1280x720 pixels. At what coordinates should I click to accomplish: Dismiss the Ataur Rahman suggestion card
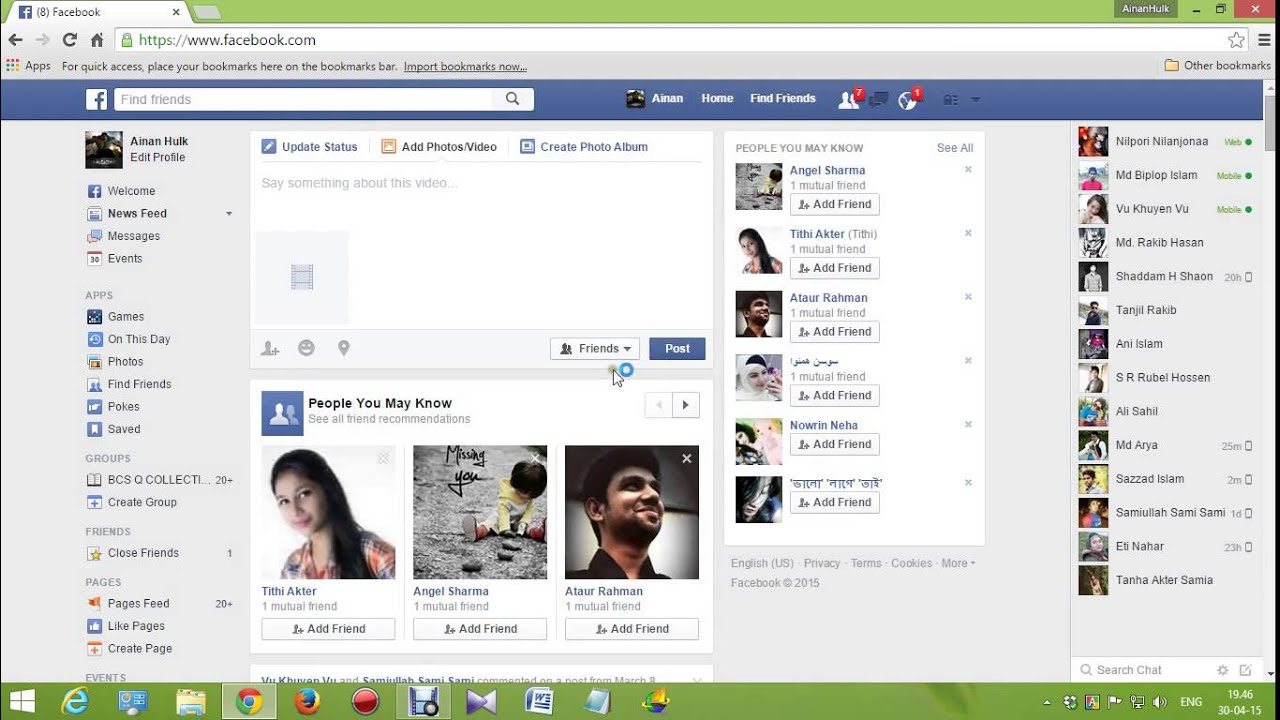(x=687, y=459)
